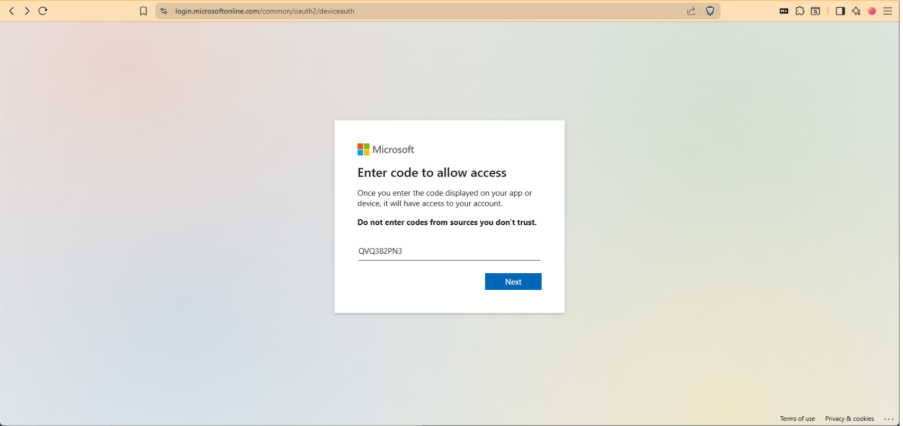Viewport: 903px width, 426px height.
Task: Go back to the previous page
Action: (12, 11)
